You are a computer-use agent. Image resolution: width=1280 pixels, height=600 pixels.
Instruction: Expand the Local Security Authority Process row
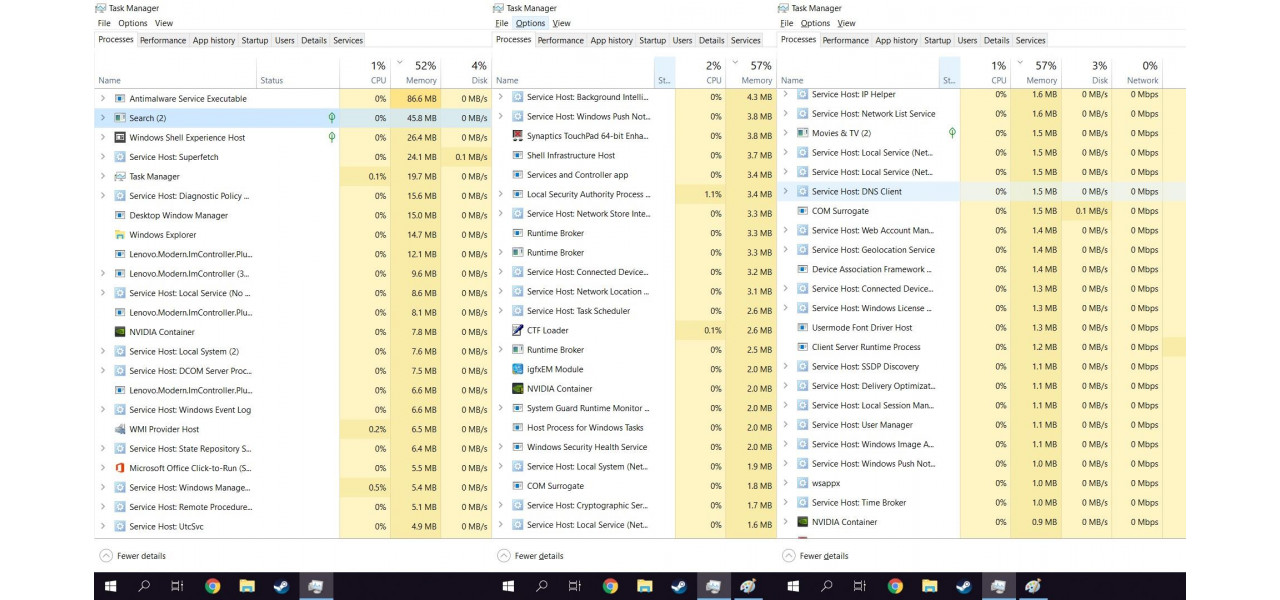[x=501, y=194]
